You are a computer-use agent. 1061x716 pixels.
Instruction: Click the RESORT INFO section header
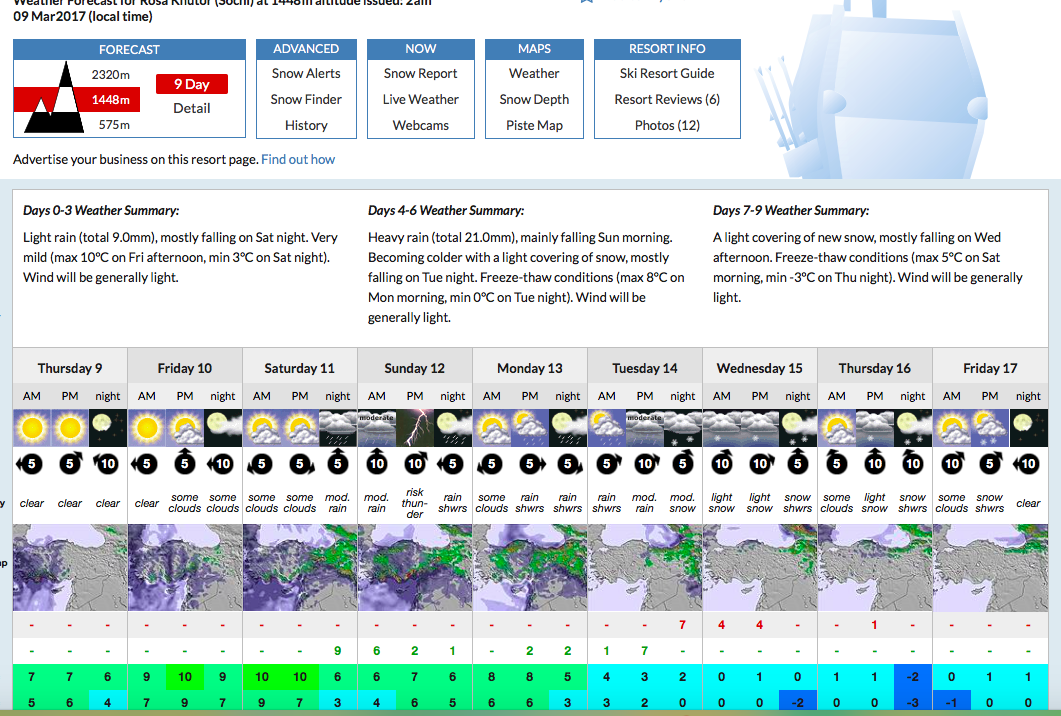click(x=667, y=49)
